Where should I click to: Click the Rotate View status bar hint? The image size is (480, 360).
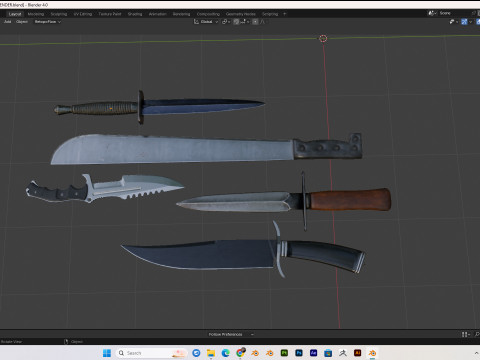(11, 342)
